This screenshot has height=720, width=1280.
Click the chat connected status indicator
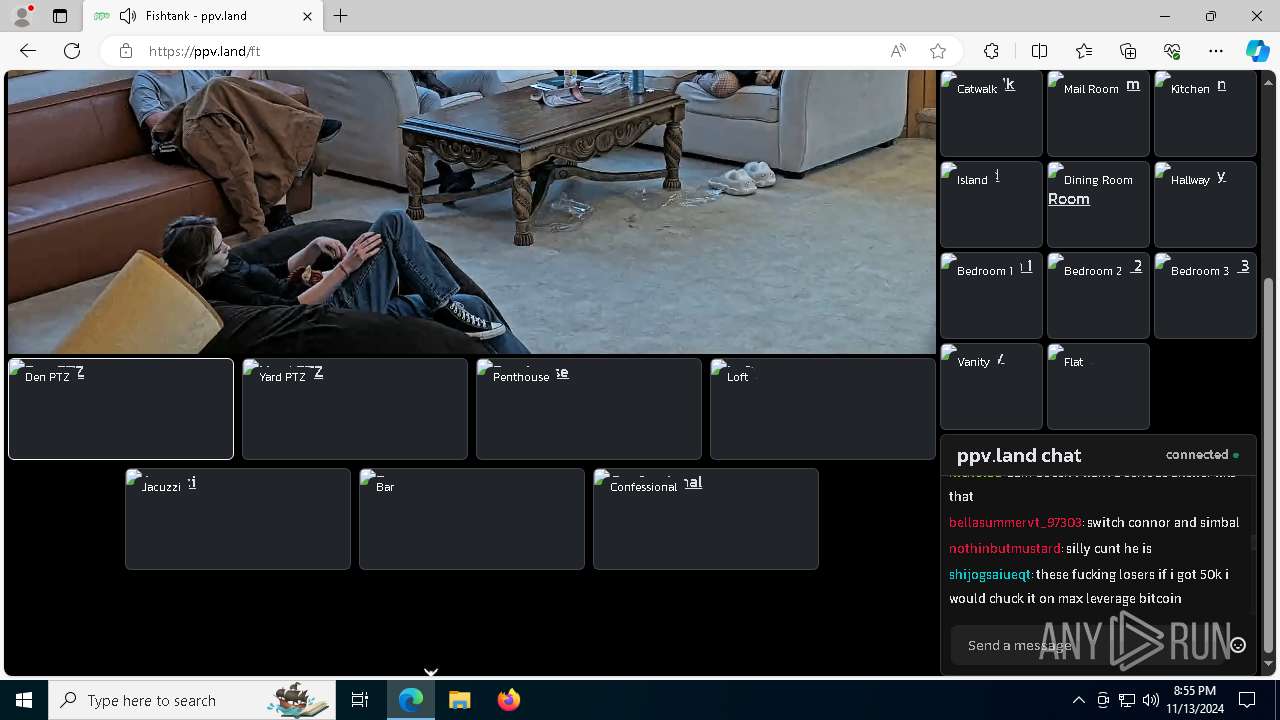click(x=1203, y=454)
